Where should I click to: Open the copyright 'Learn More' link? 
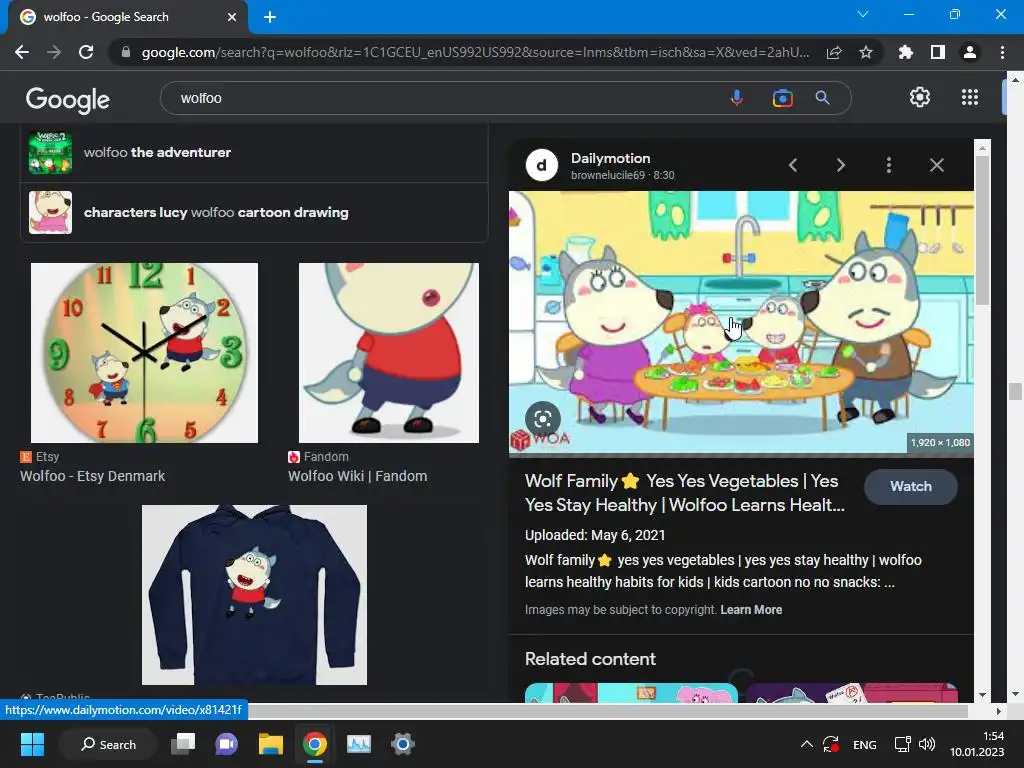click(x=751, y=609)
